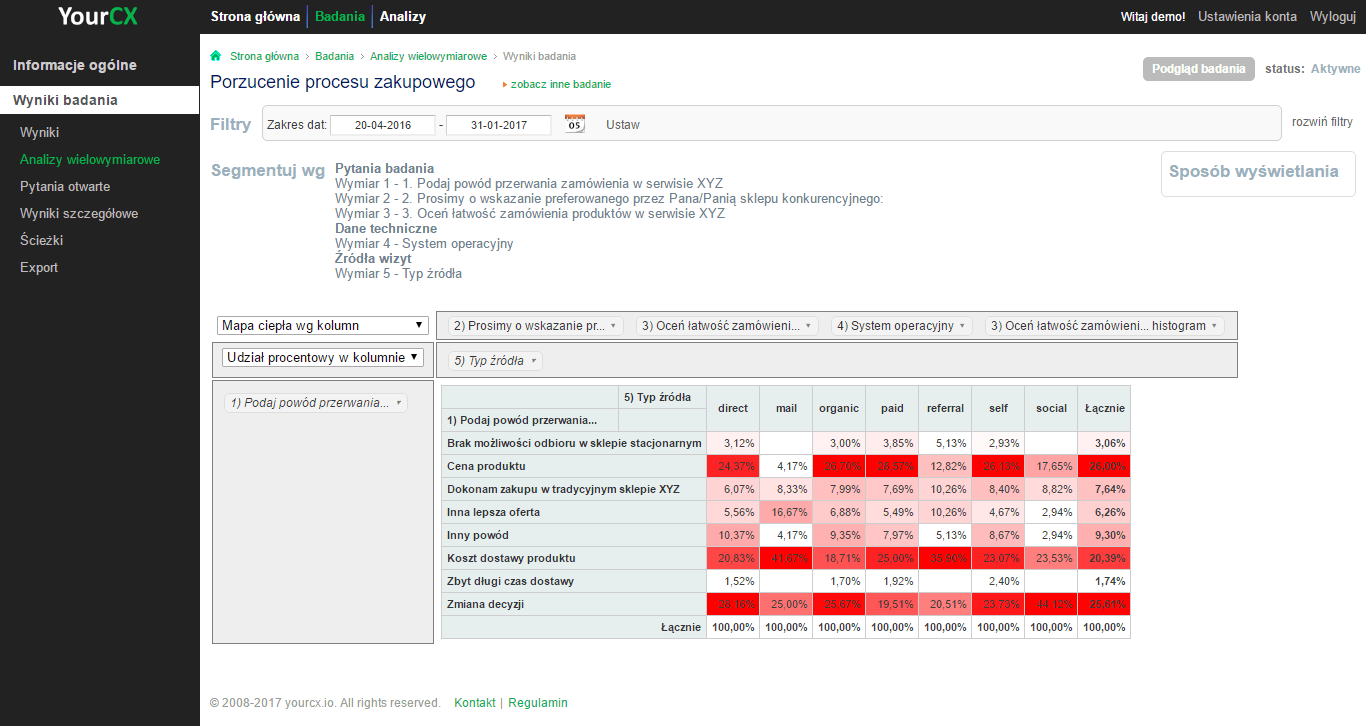Expand the '4) System operacyjny' dimension chip
1366x726 pixels.
(903, 326)
